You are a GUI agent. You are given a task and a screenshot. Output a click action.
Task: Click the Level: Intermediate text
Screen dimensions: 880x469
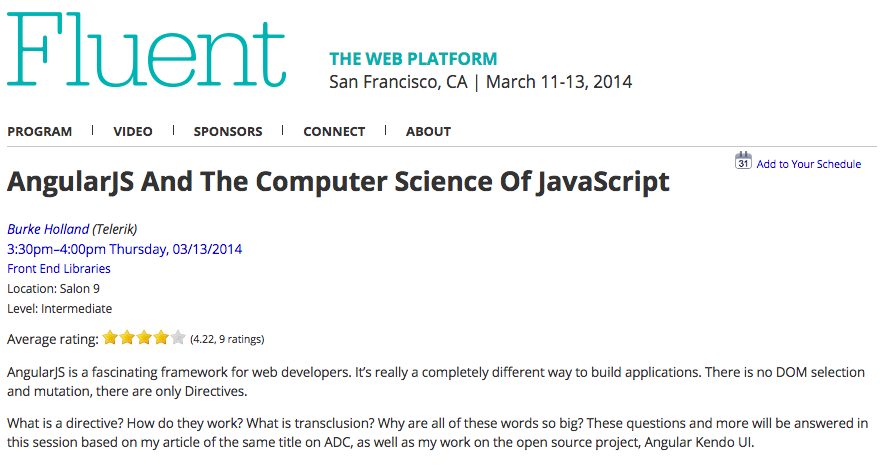[59, 309]
